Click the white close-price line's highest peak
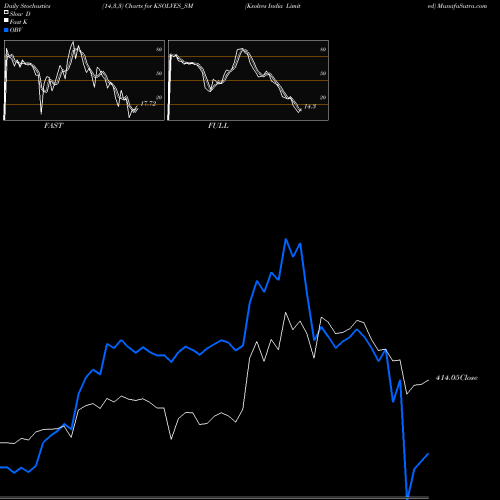 (x=286, y=313)
